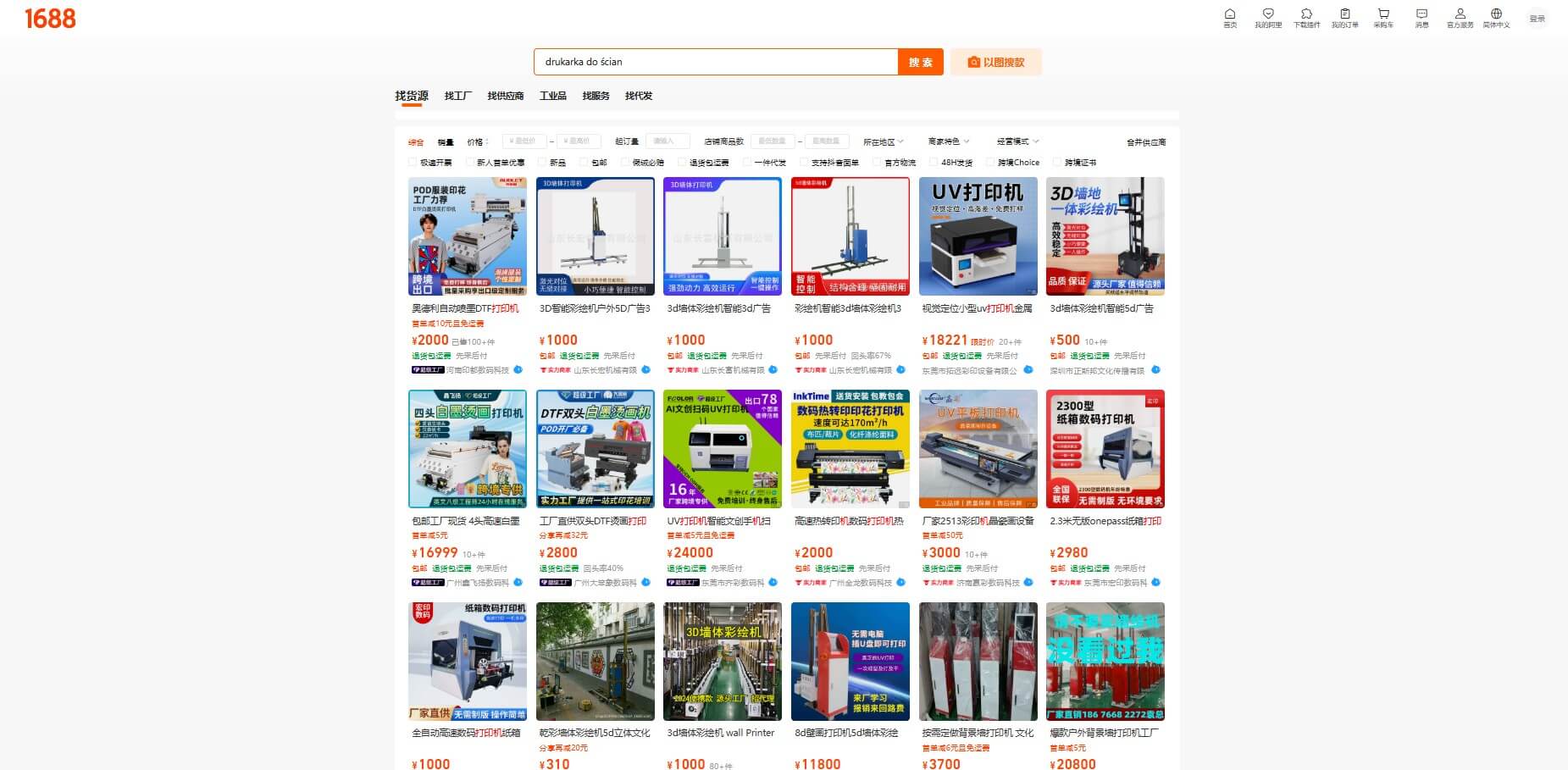The height and width of the screenshot is (770, 1568).
Task: Enable the 新品 filter checkbox
Action: point(543,163)
